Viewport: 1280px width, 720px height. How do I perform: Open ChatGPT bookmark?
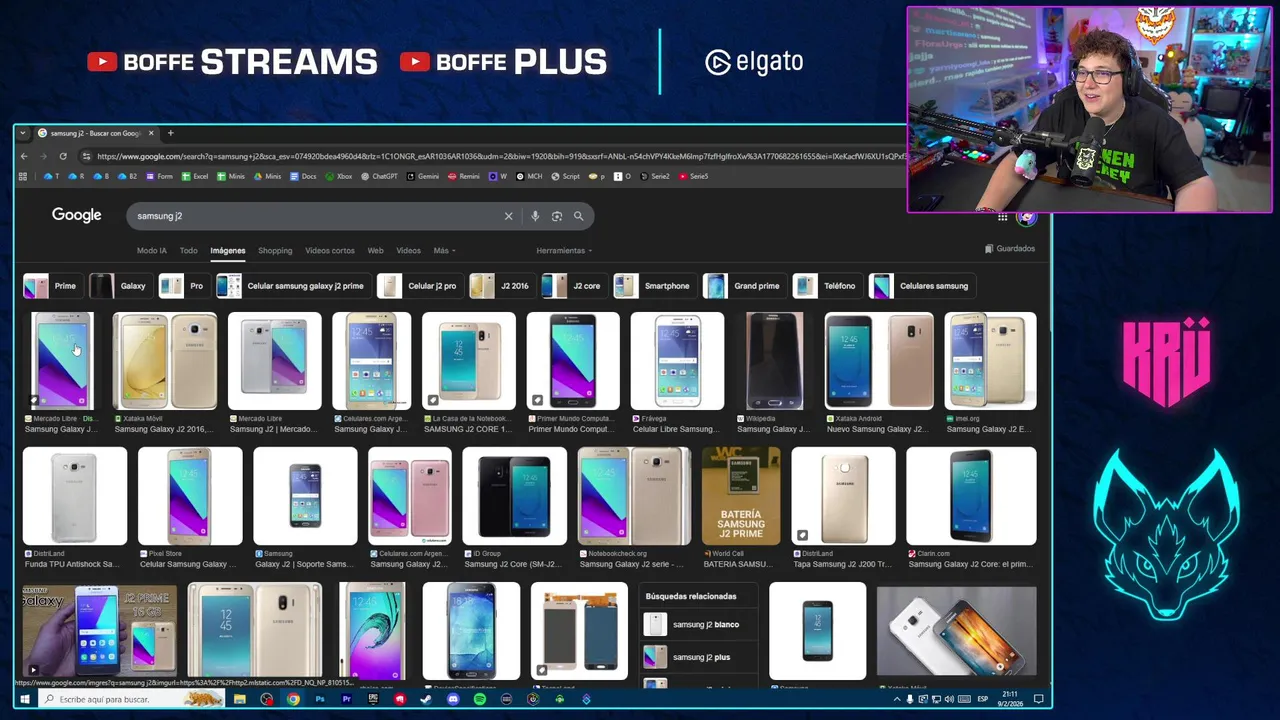pyautogui.click(x=379, y=176)
